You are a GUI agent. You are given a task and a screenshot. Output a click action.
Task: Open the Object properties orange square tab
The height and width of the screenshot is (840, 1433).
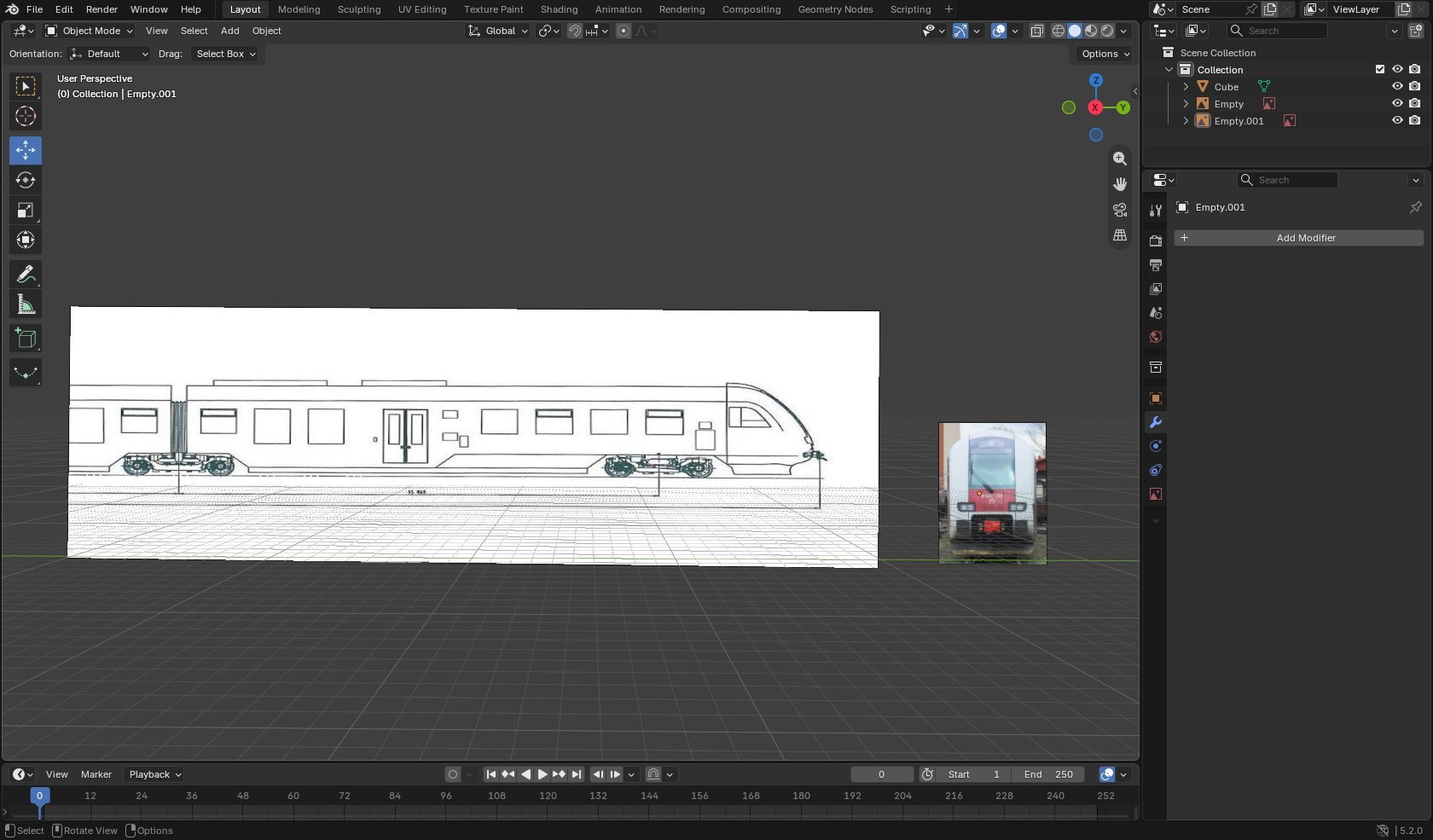[x=1156, y=398]
